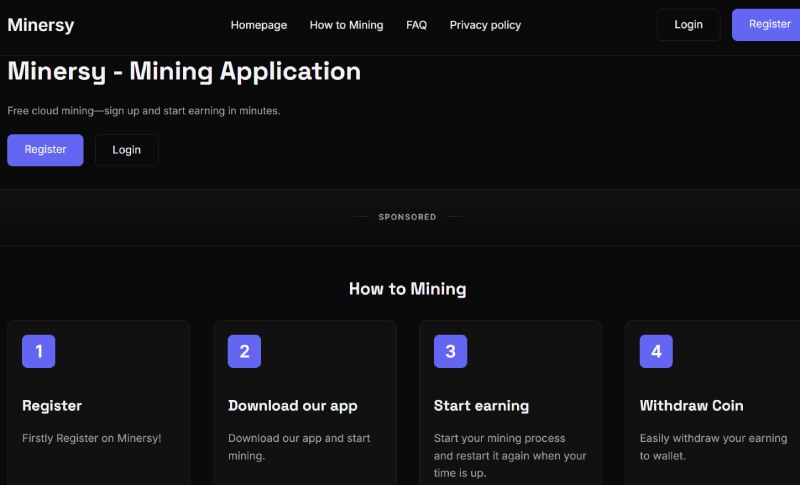Click the step 4 number badge
800x485 pixels.
pyautogui.click(x=656, y=351)
